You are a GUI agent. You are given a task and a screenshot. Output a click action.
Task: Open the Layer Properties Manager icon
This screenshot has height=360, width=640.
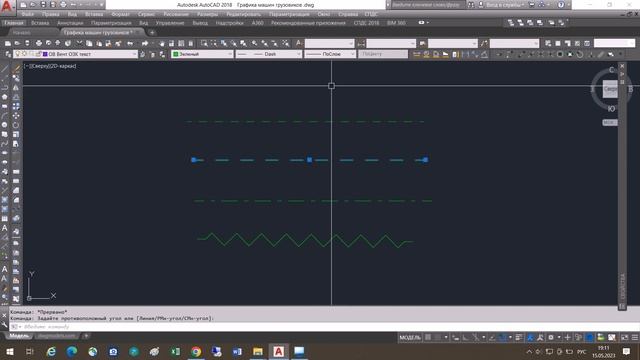tap(8, 54)
